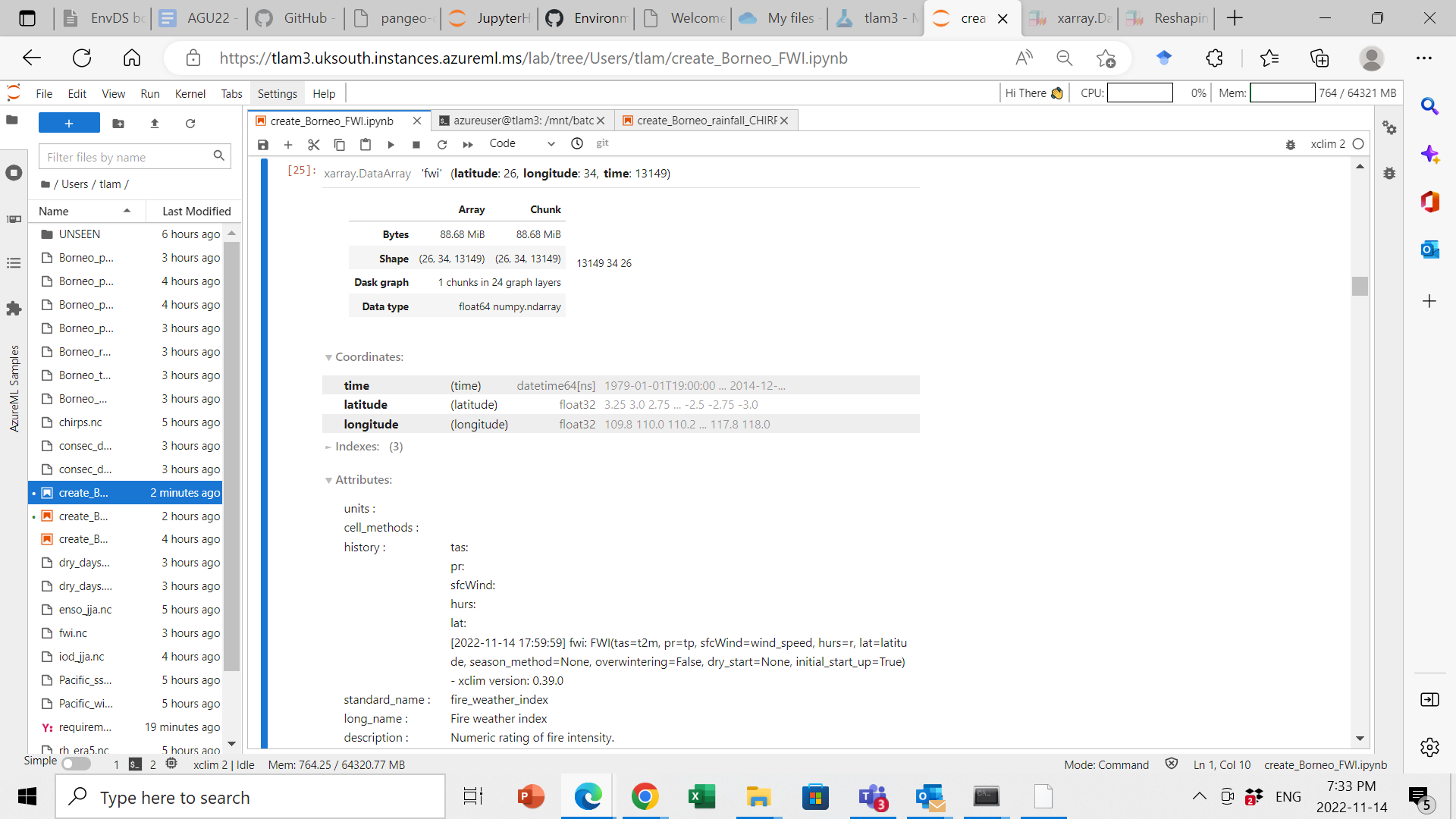1456x819 pixels.
Task: Run the selected cell
Action: coord(391,144)
